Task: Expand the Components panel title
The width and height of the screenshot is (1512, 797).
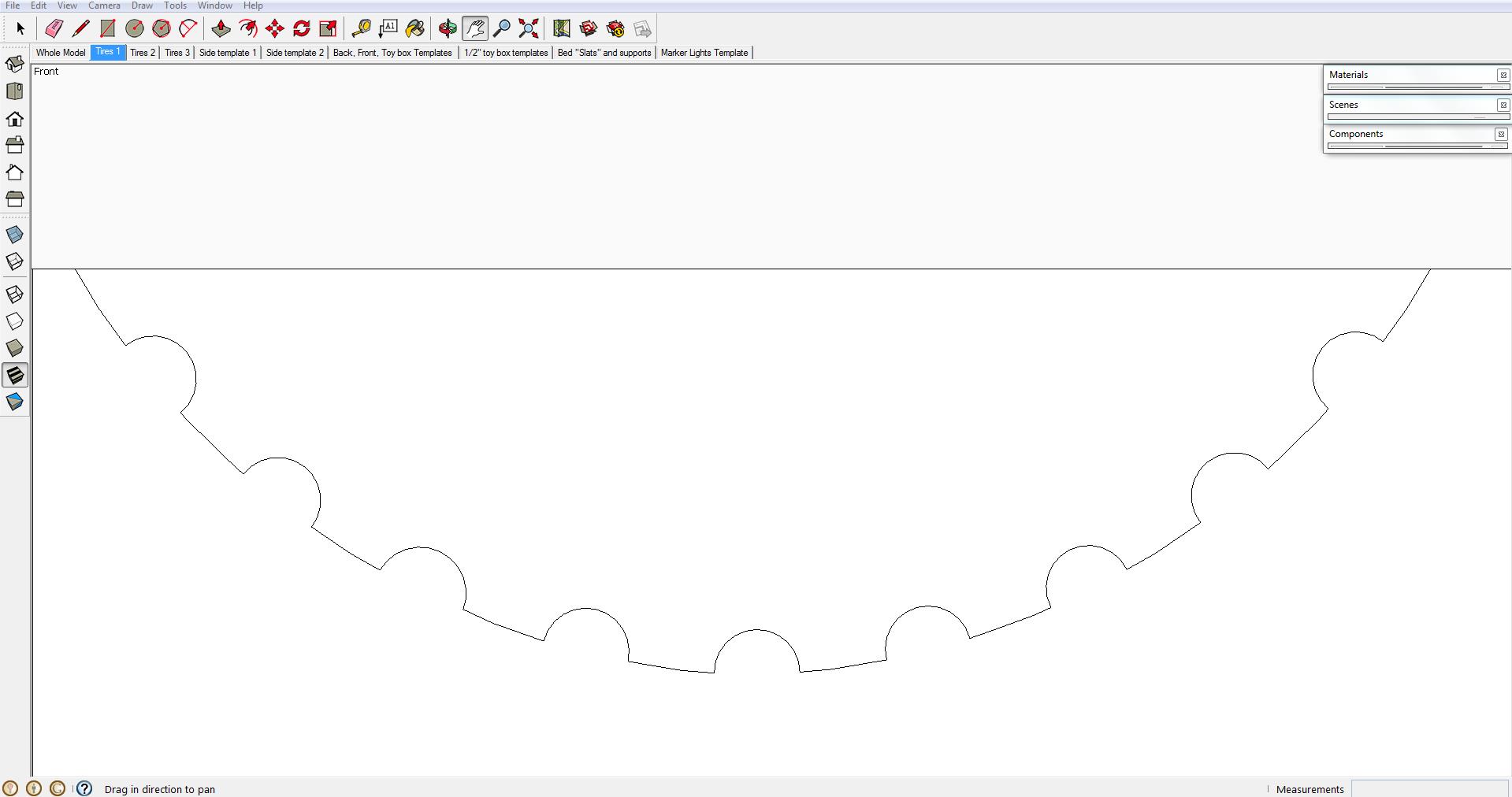Action: coord(1356,134)
